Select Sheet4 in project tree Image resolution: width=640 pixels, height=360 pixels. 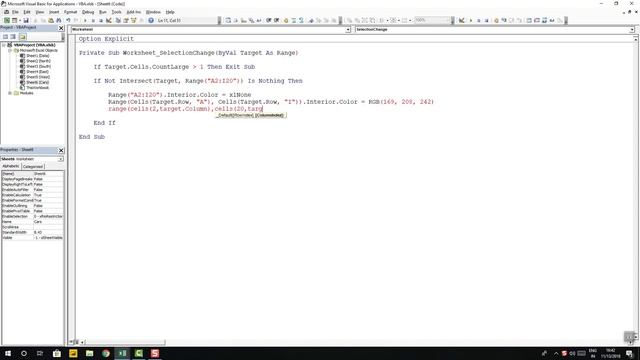coord(38,71)
